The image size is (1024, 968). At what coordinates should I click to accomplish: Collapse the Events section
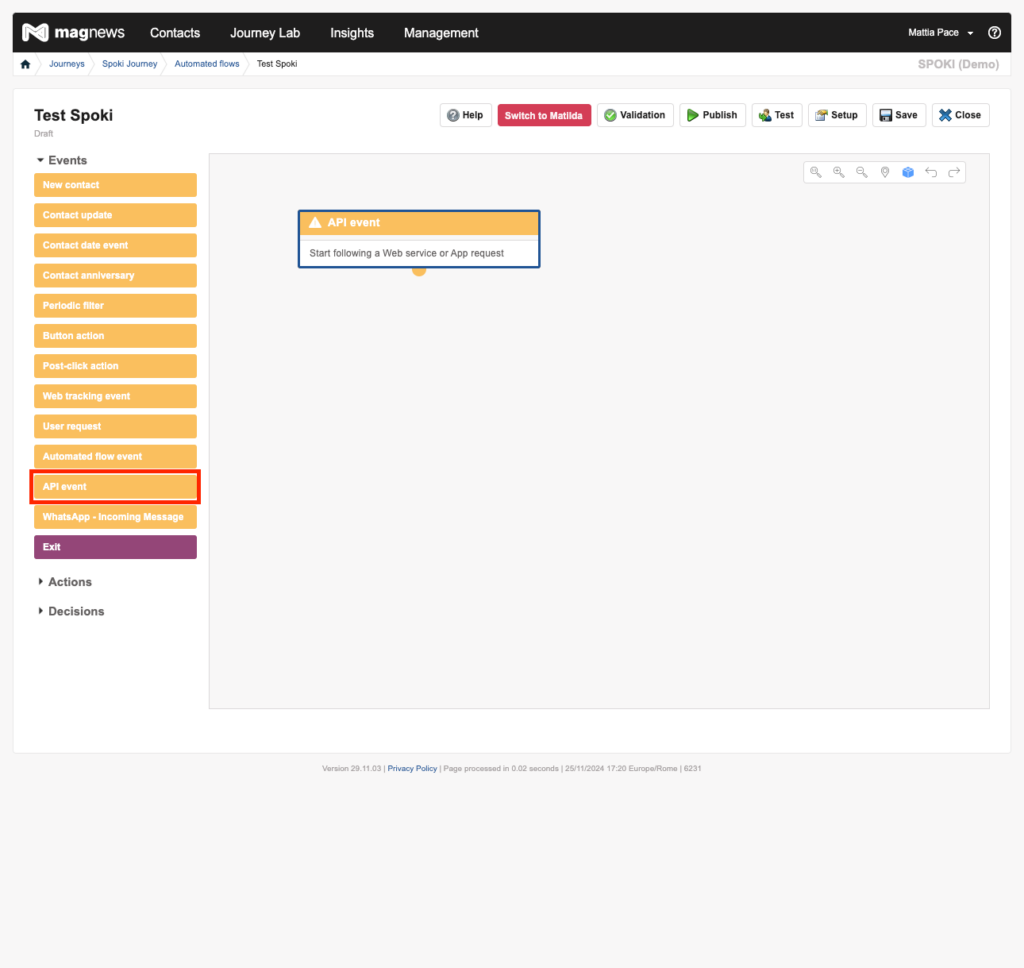tap(61, 160)
